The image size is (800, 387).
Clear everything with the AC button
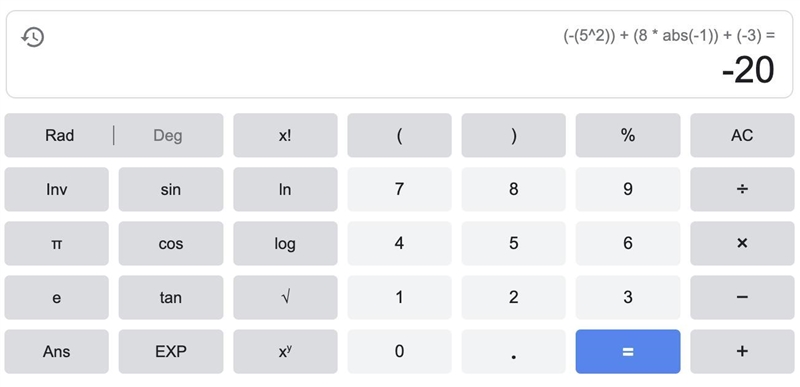point(742,135)
